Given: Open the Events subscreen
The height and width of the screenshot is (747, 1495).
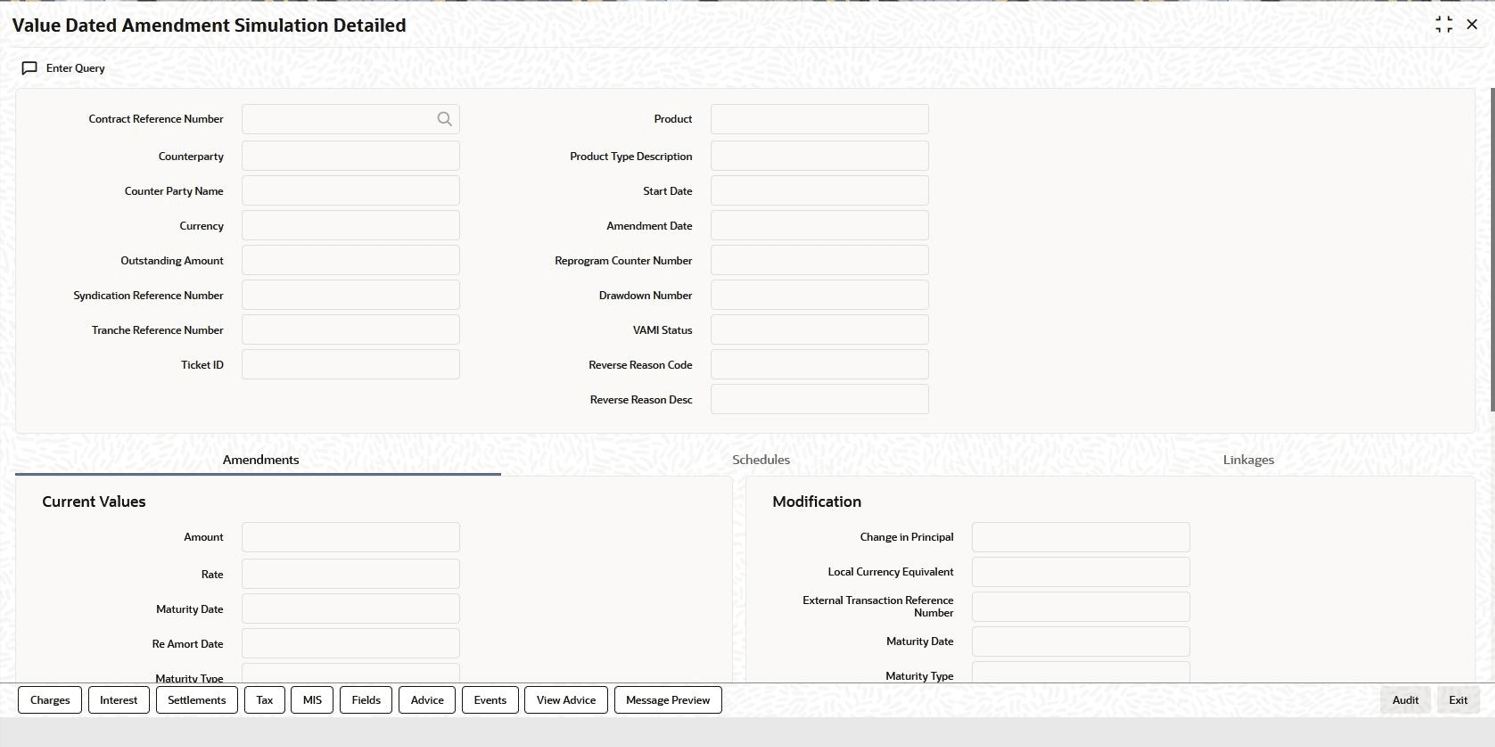Looking at the screenshot, I should (x=490, y=700).
